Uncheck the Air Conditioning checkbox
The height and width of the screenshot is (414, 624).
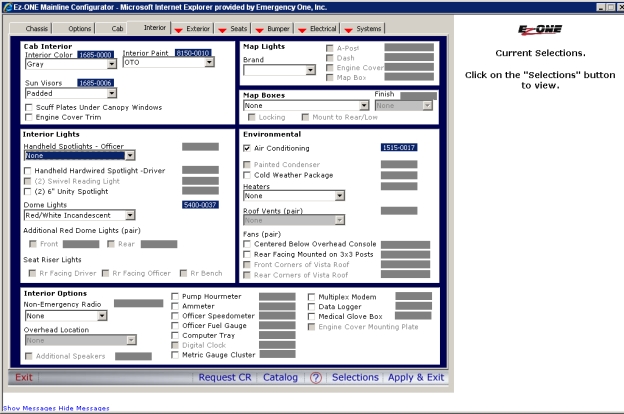(x=247, y=148)
